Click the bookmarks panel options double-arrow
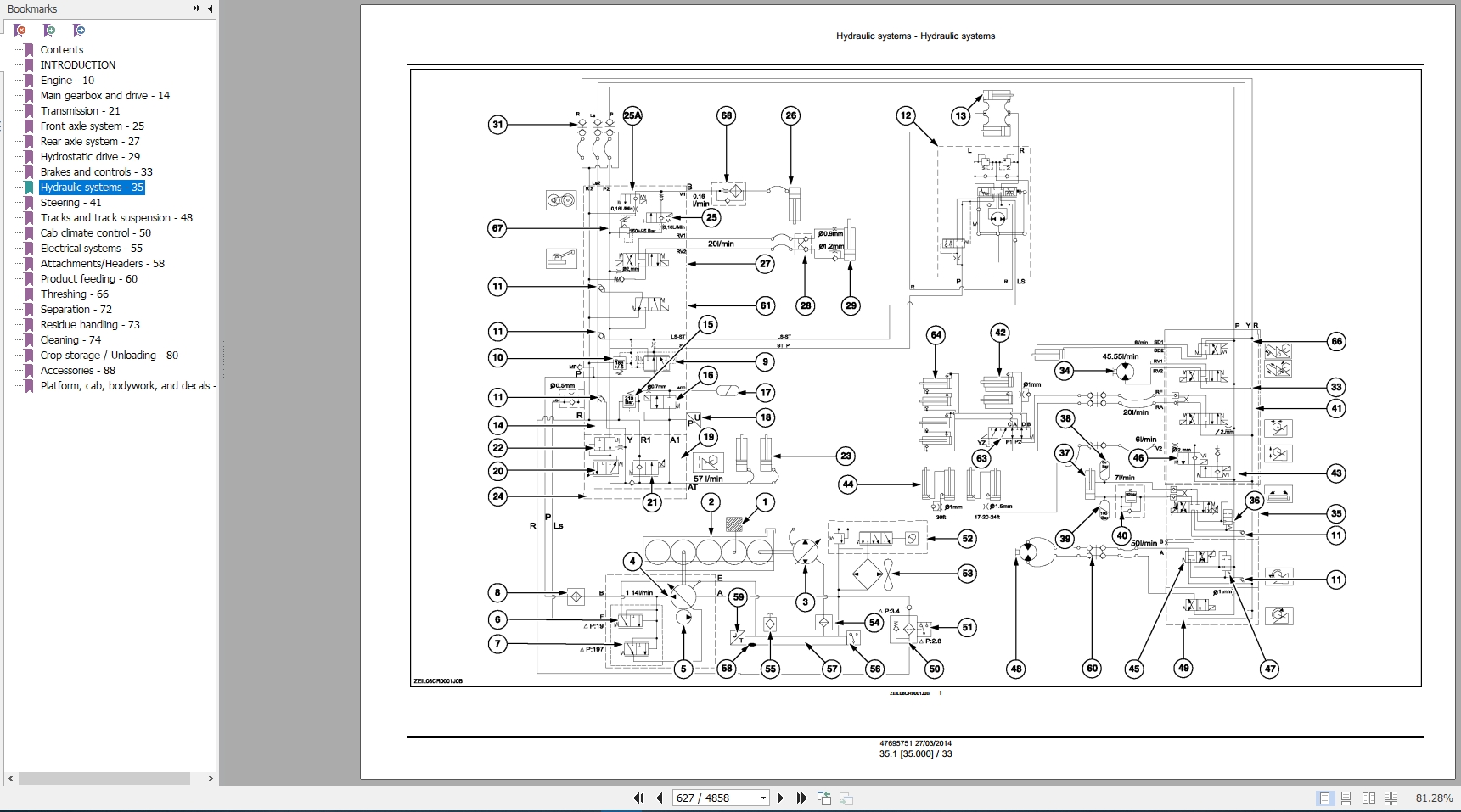 pos(196,8)
